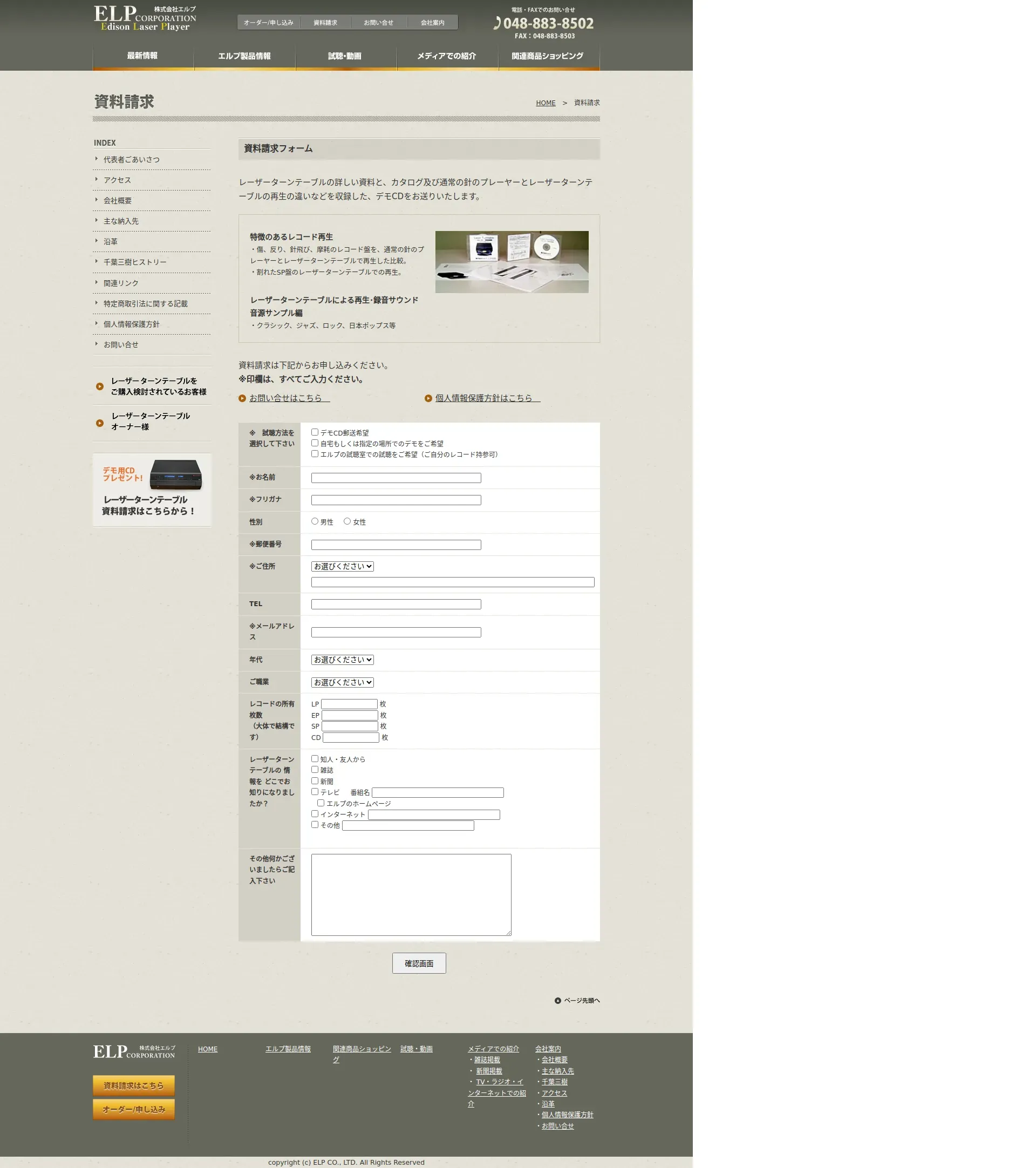Expand the 年代 dropdown
The image size is (1036, 1168).
342,660
